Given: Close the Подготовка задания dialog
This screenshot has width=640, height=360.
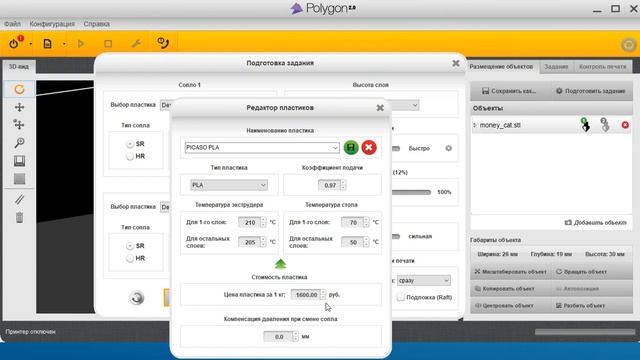Looking at the screenshot, I should click(456, 63).
